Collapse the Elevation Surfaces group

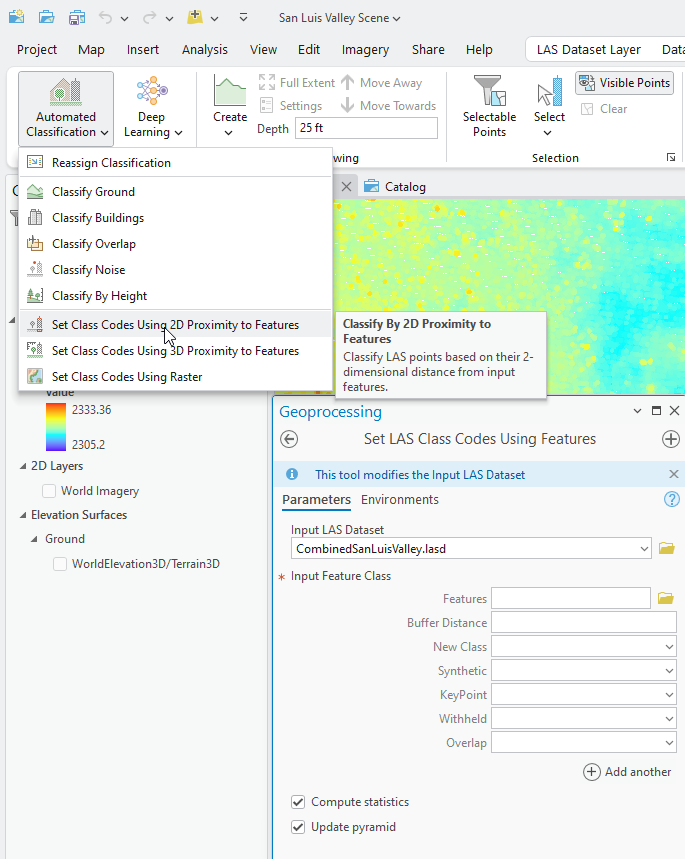23,515
